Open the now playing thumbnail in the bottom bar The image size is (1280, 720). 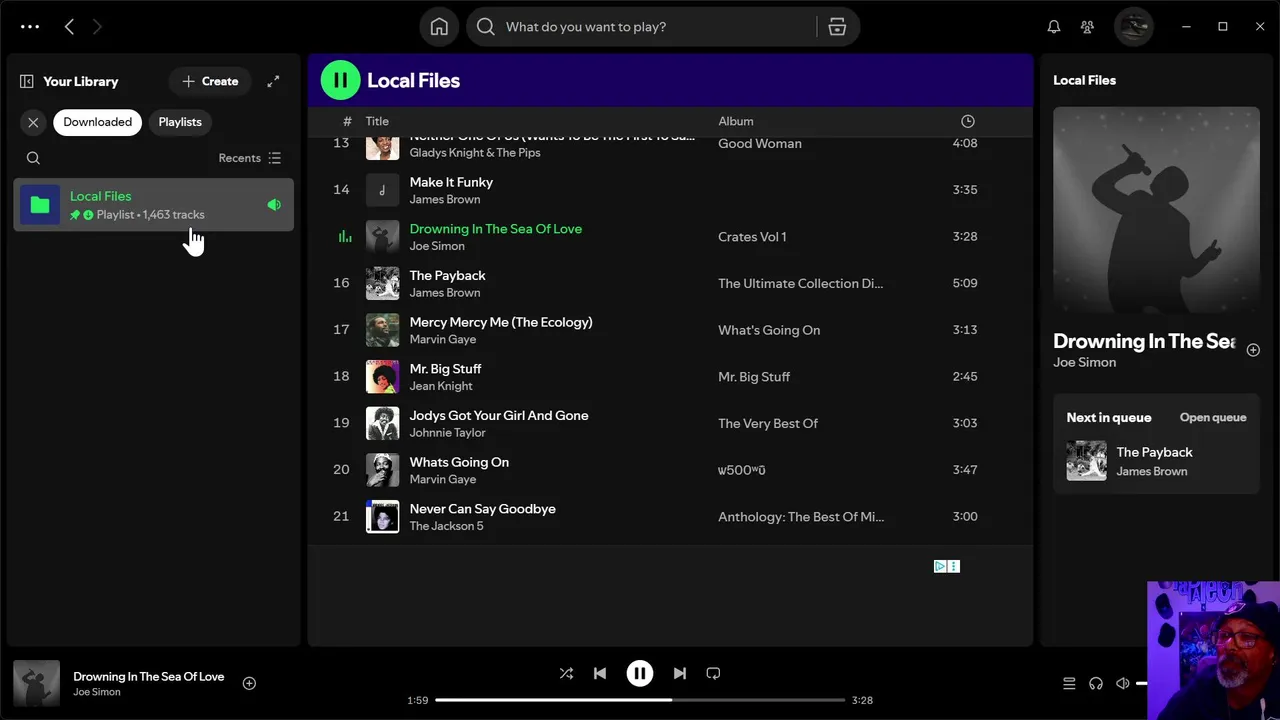tap(36, 684)
